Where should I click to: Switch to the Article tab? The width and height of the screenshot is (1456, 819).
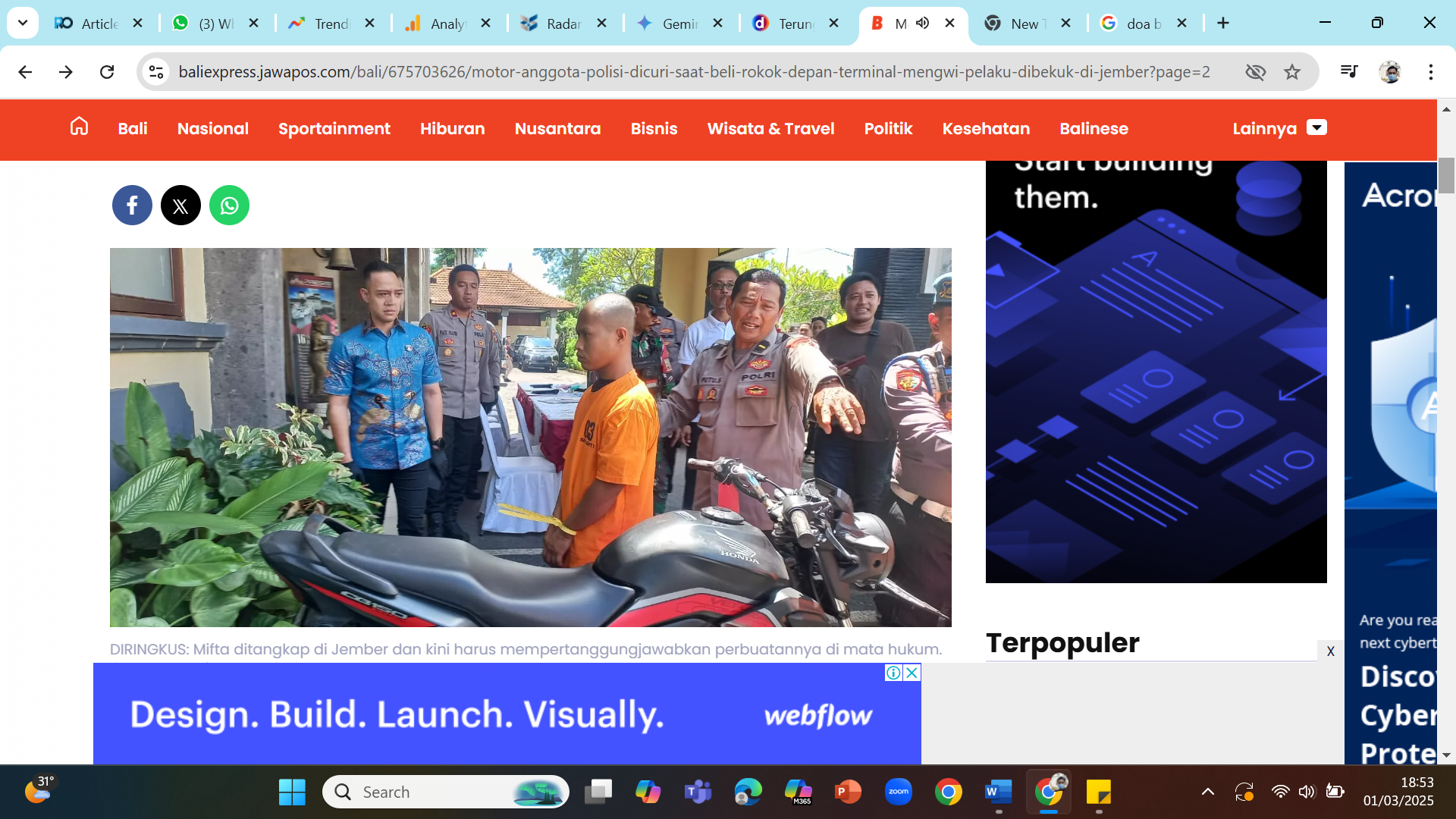86,24
